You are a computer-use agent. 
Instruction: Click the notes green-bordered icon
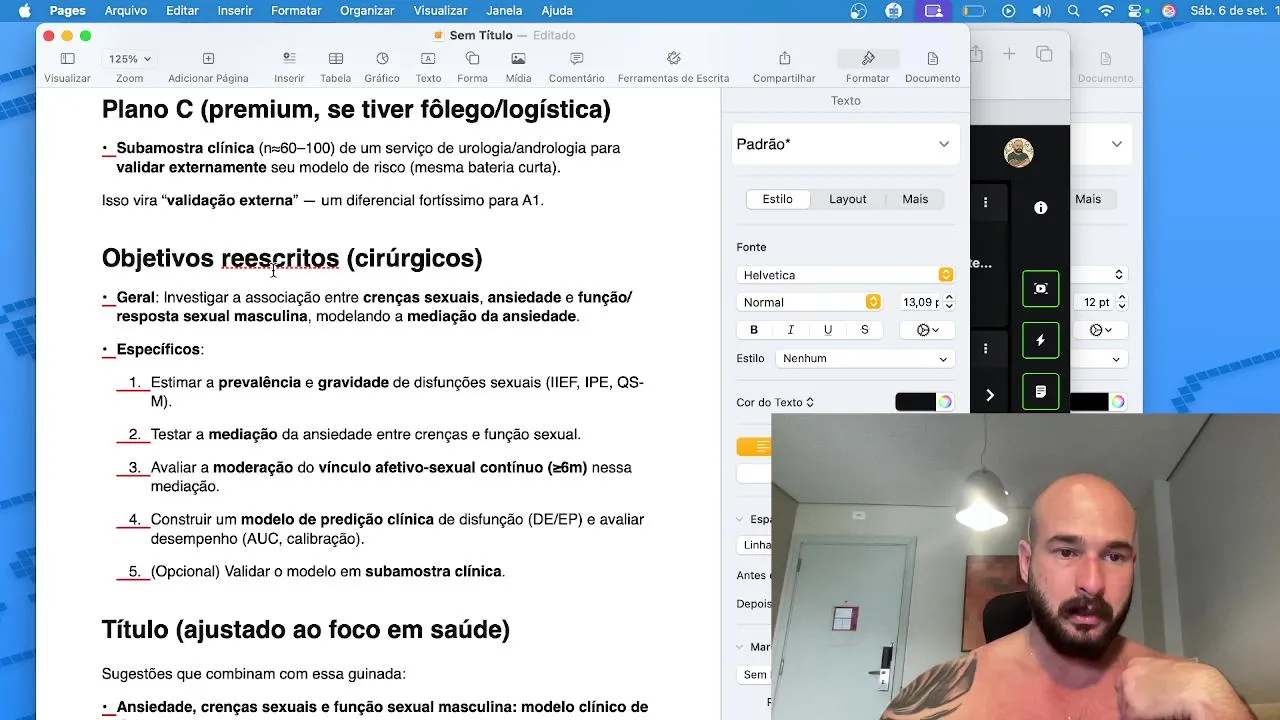[1040, 392]
